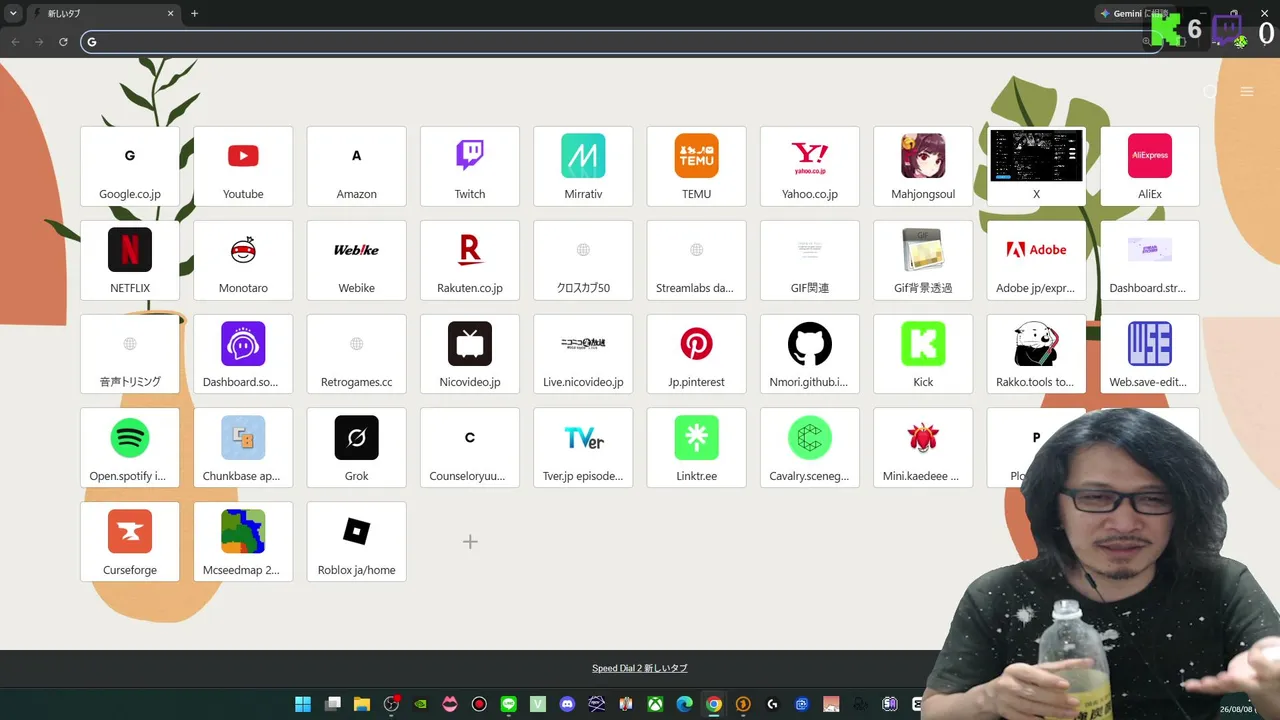Open the Roblox ja/home dial
The width and height of the screenshot is (1280, 720).
click(x=357, y=542)
